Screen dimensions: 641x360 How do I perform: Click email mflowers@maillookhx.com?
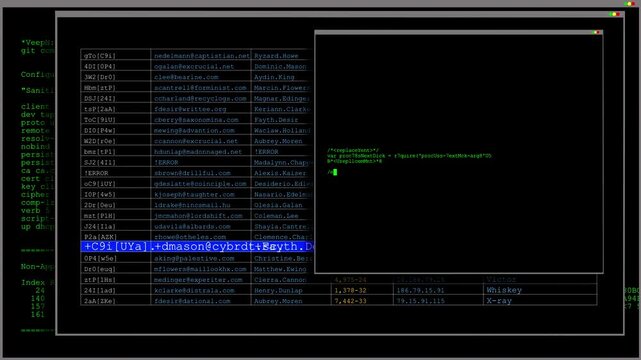pos(200,269)
